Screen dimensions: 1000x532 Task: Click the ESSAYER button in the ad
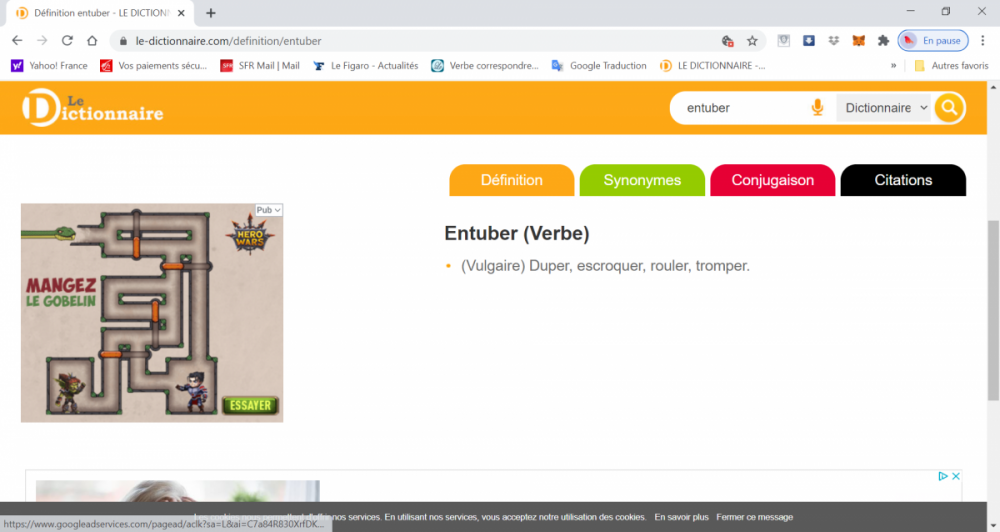[x=250, y=405]
